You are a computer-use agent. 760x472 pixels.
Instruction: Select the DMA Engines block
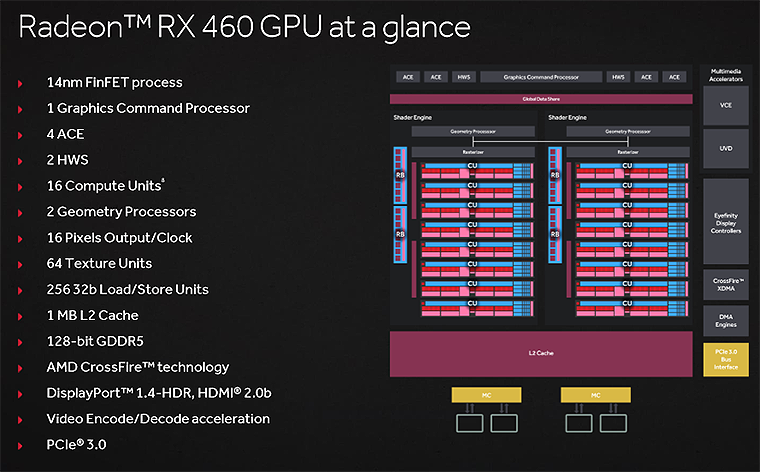(x=726, y=321)
